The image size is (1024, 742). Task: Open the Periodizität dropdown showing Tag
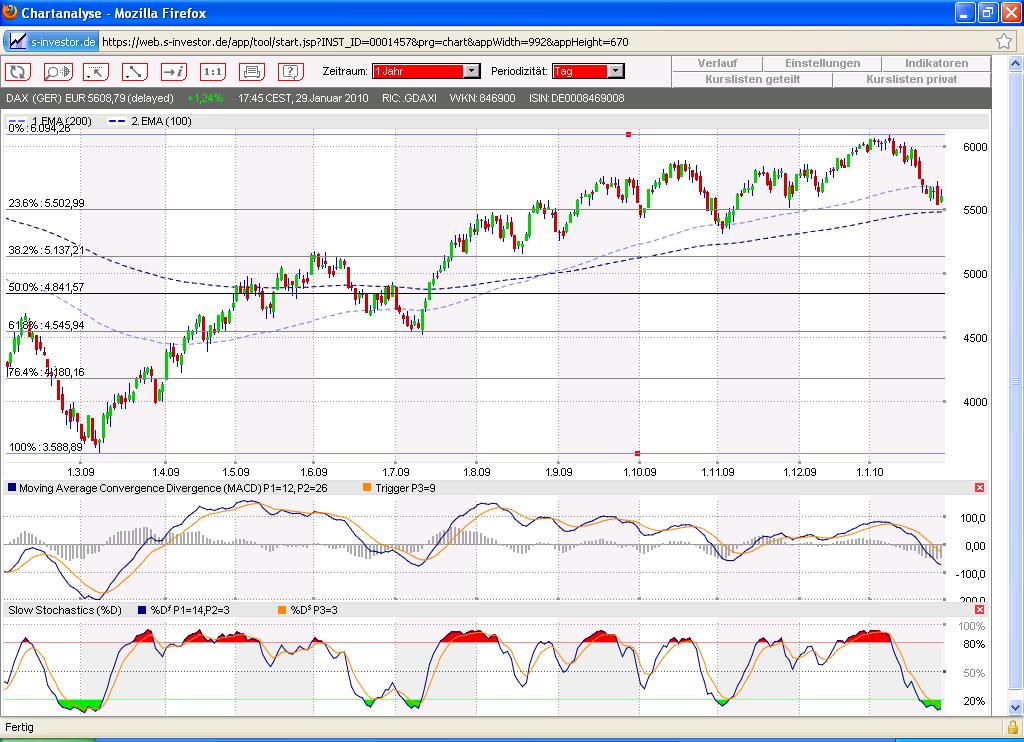pos(588,71)
